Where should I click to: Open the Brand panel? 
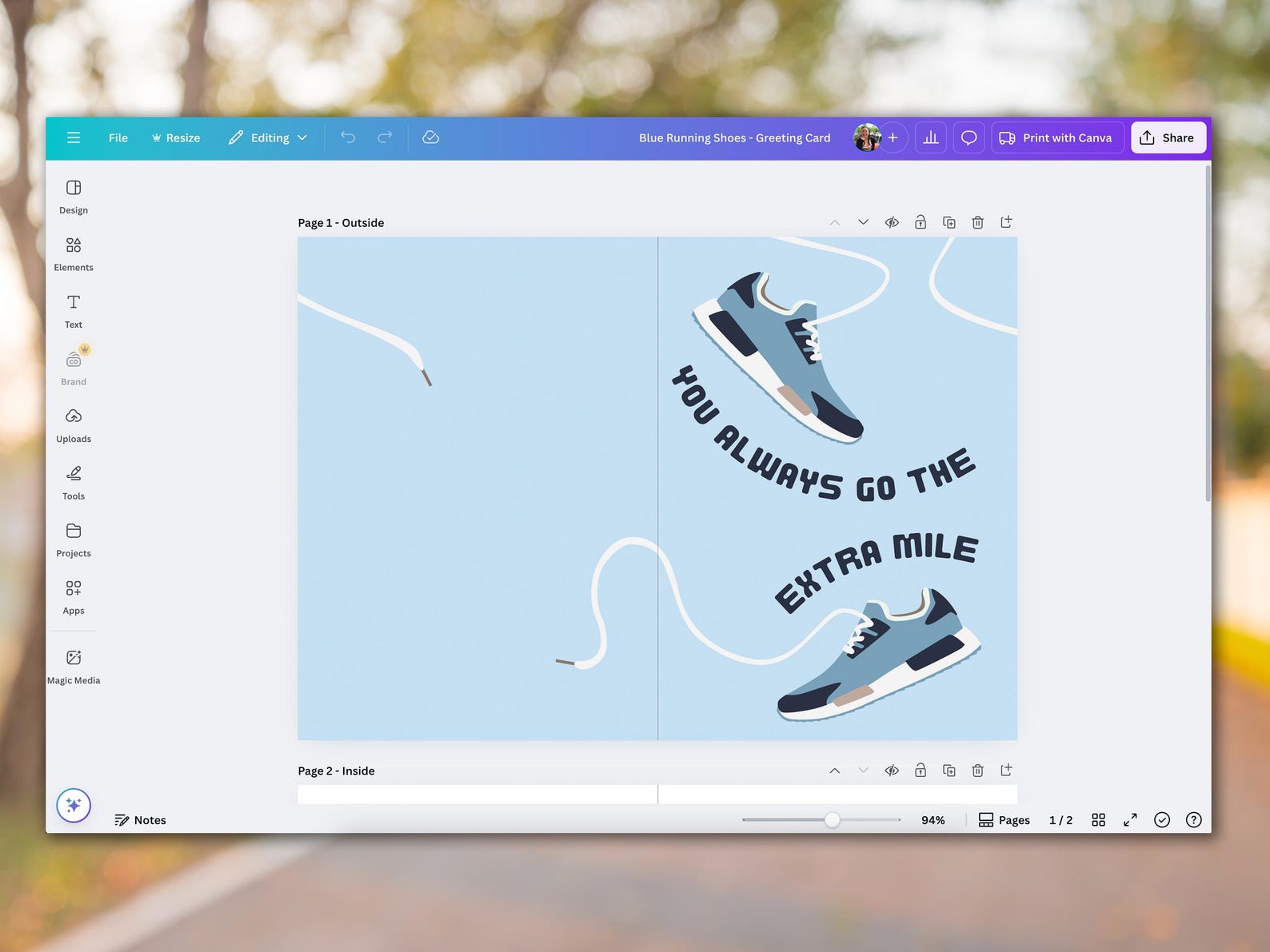74,368
